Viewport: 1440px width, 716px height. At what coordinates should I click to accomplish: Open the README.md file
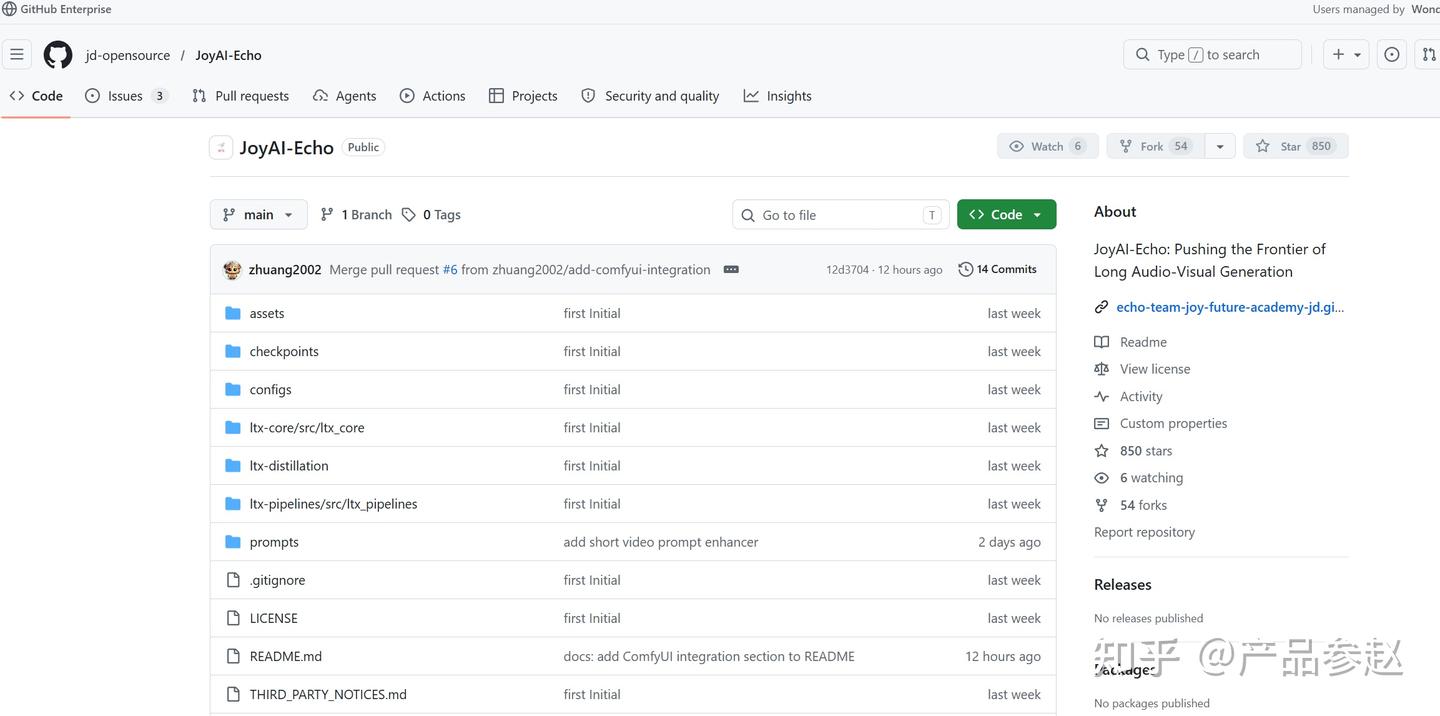285,656
